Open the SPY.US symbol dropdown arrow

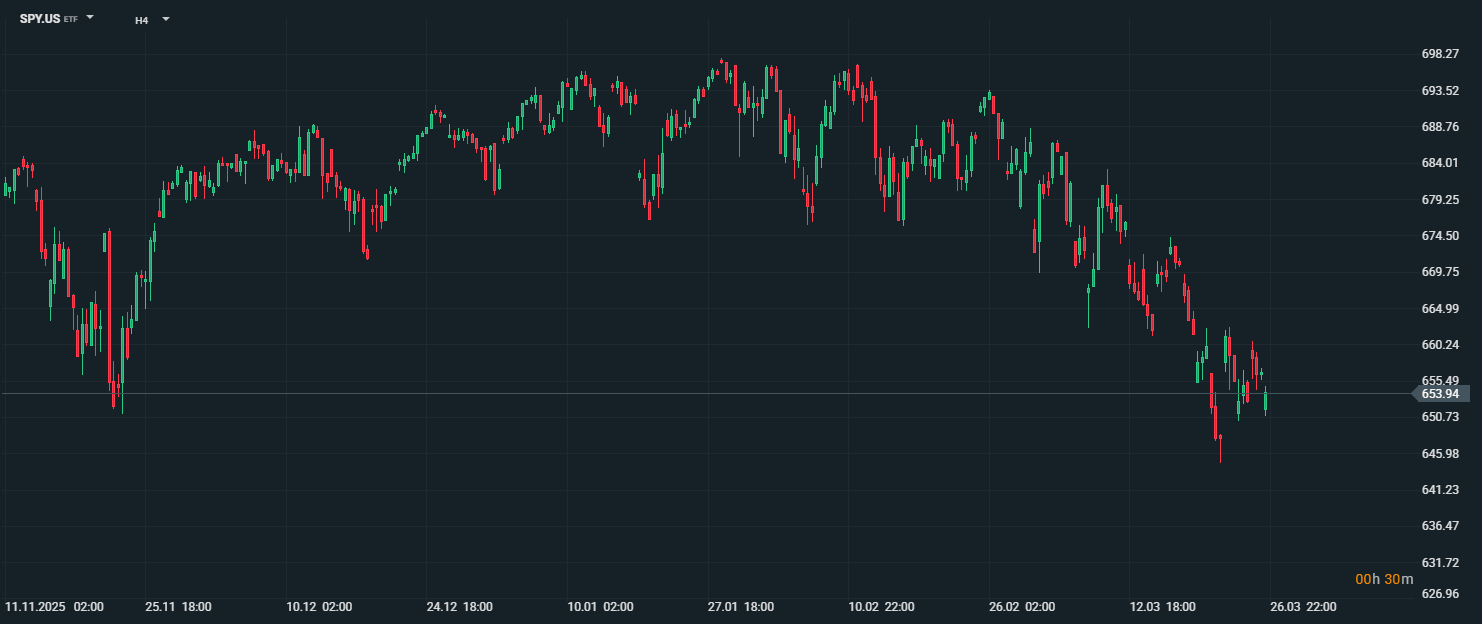click(x=90, y=18)
